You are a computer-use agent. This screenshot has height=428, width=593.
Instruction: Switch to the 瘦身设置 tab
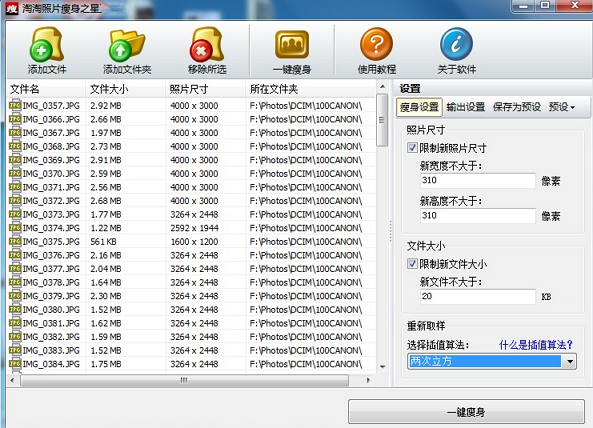419,107
